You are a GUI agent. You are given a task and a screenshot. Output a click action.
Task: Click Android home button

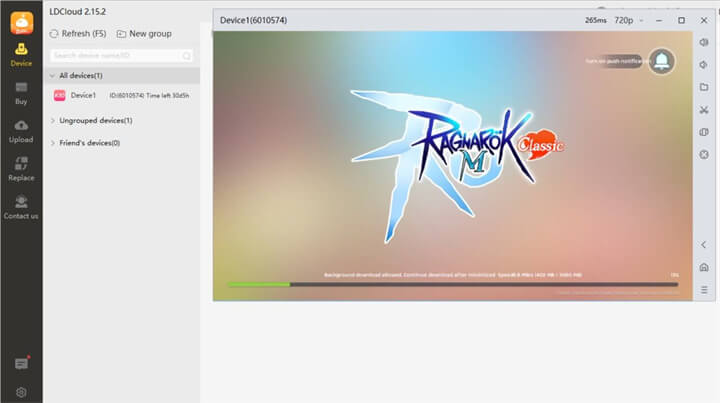704,267
